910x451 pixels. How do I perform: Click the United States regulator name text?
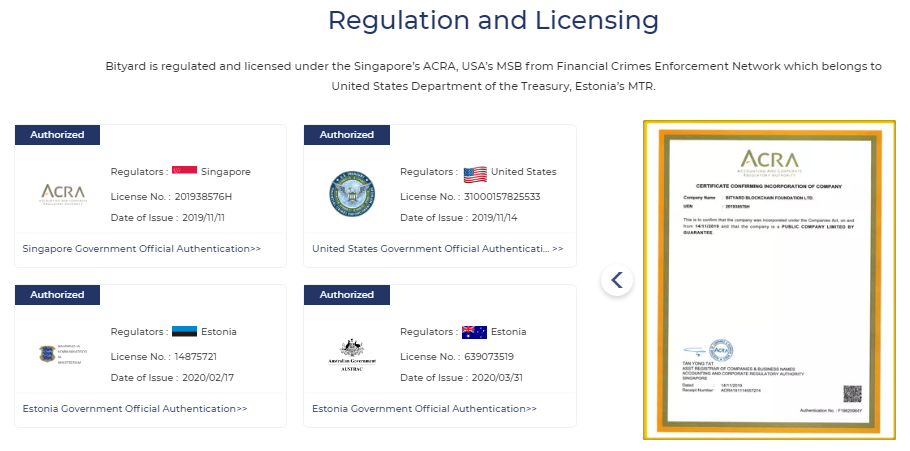[x=523, y=172]
